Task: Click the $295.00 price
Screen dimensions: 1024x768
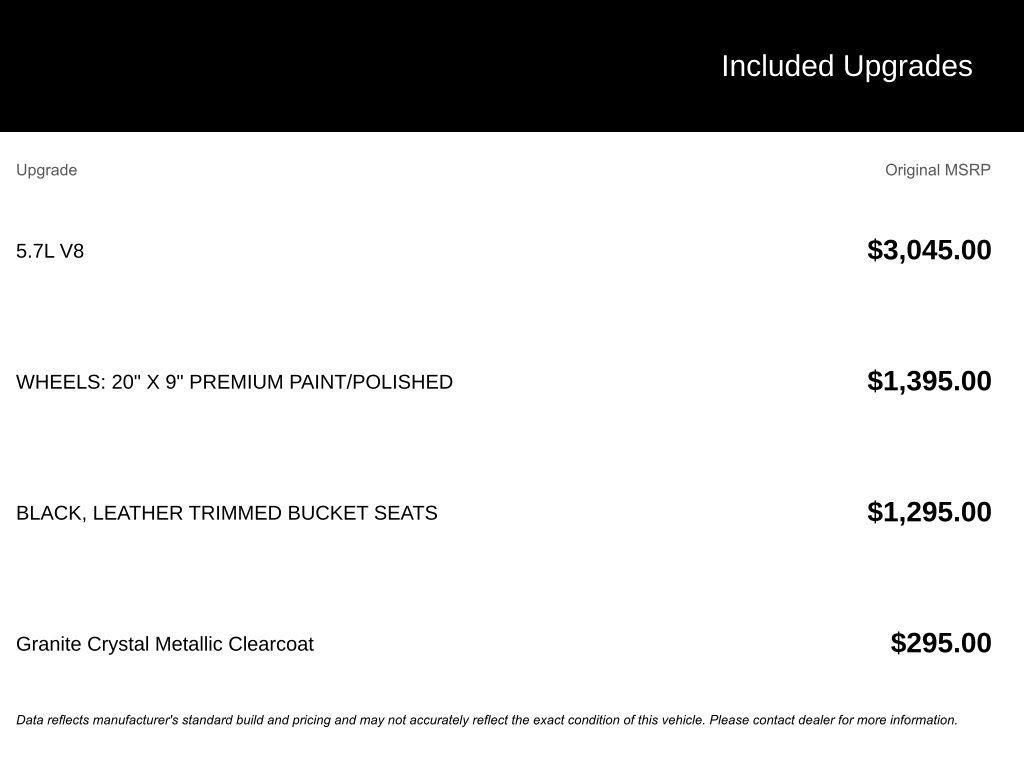Action: pyautogui.click(x=940, y=643)
